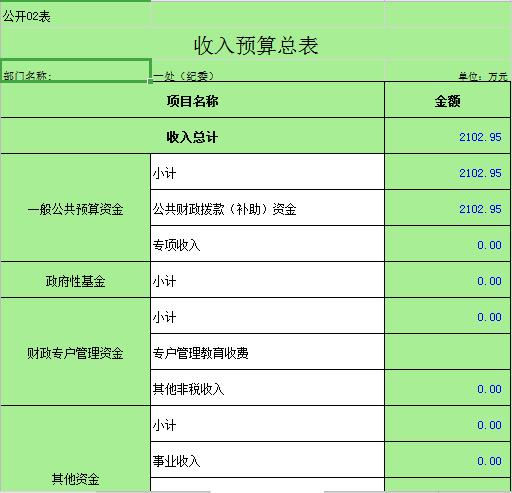The width and height of the screenshot is (512, 493).
Task: Click the 收入预算总表 title cell
Action: click(x=256, y=44)
